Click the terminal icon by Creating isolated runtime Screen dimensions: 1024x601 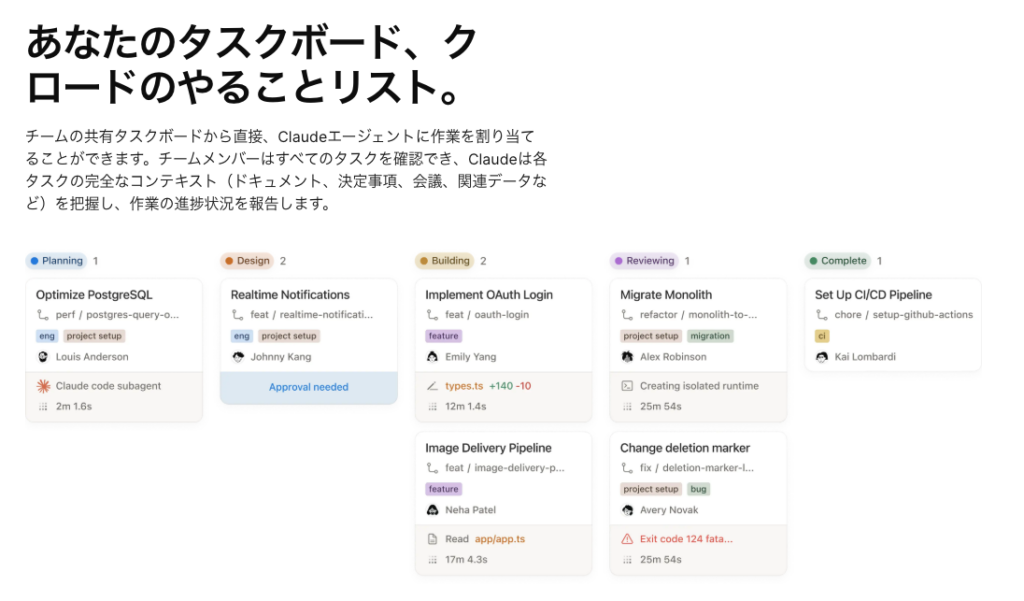627,386
